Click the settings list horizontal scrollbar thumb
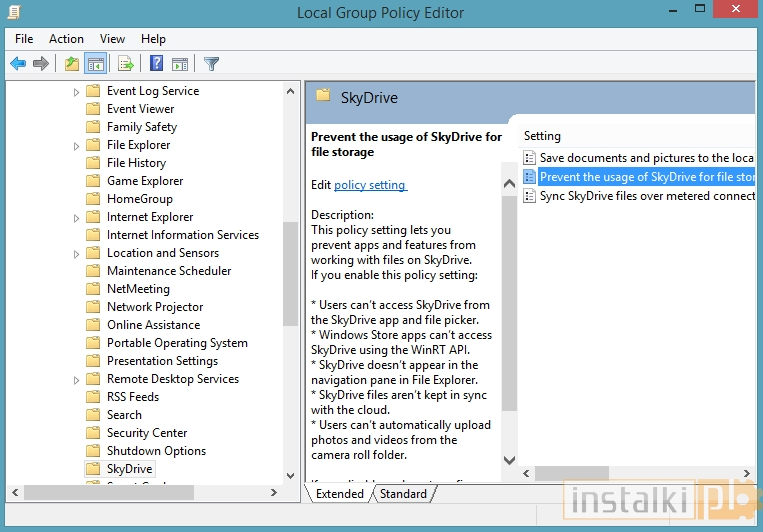Screen dimensions: 763x532 pos(572,473)
